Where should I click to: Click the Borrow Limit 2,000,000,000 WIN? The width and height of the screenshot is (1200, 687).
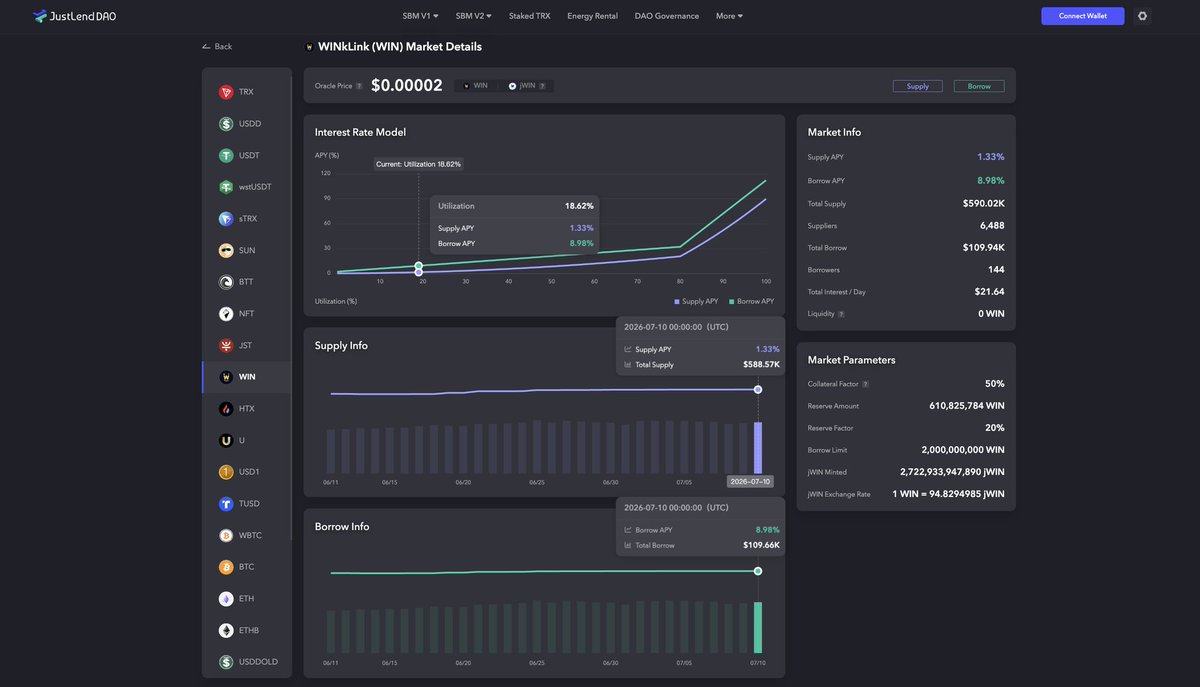963,450
